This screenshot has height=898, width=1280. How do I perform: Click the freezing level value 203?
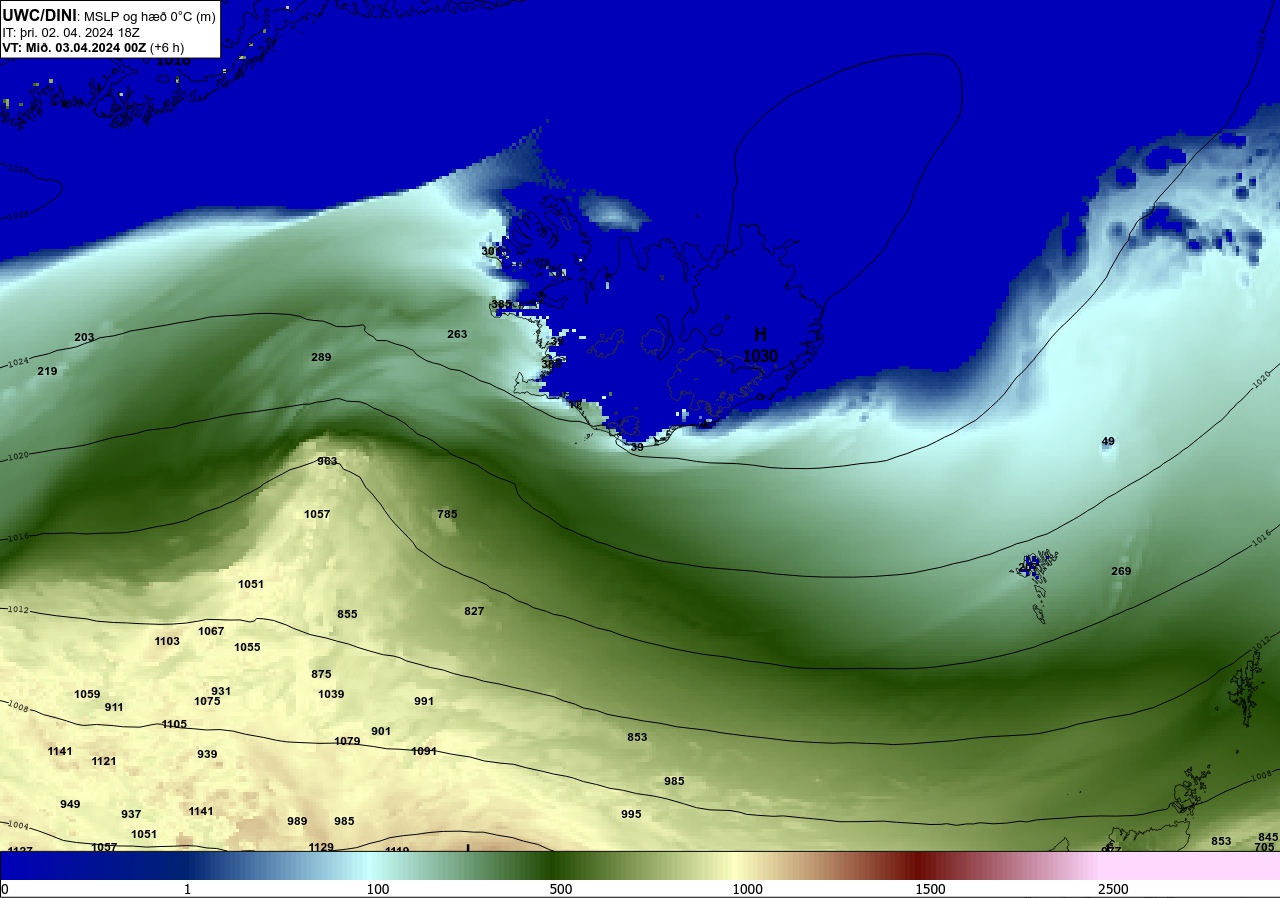84,337
